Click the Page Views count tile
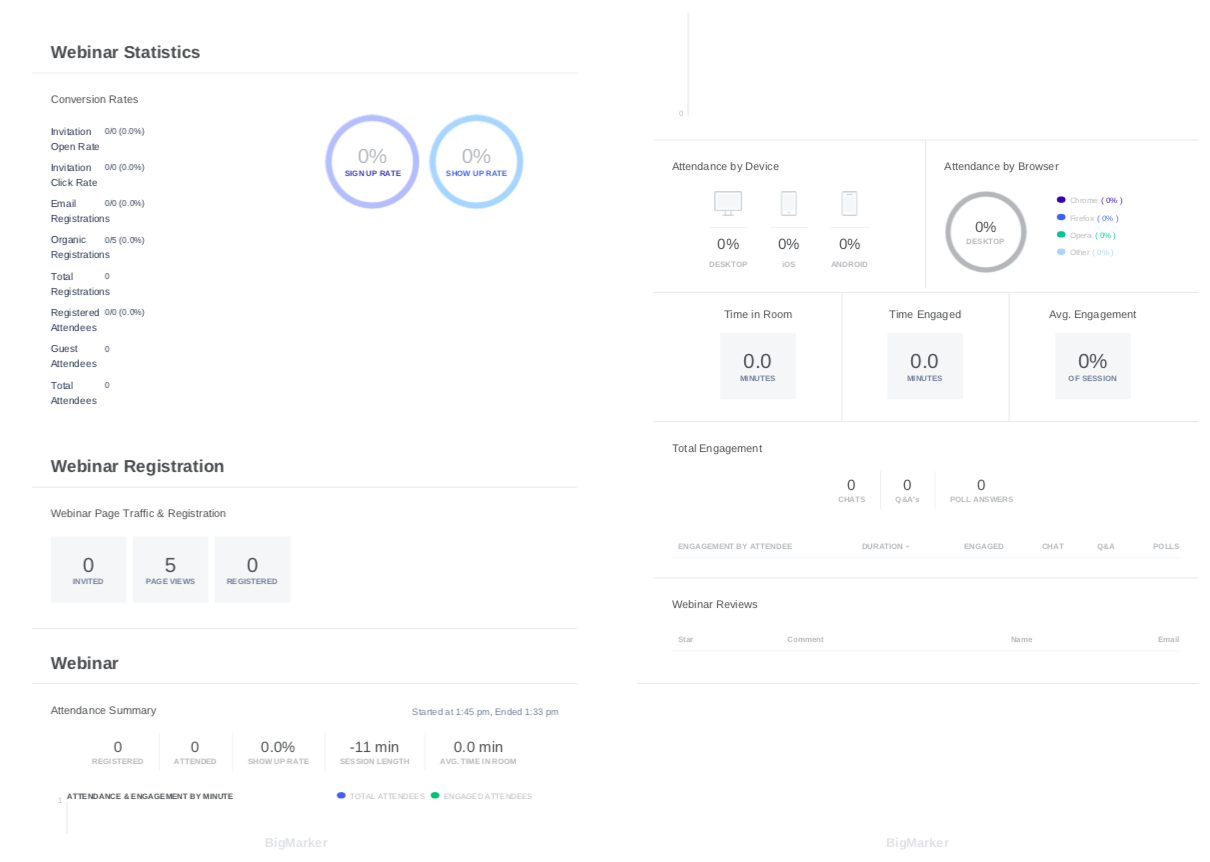Image resolution: width=1210 pixels, height=862 pixels. pos(171,570)
